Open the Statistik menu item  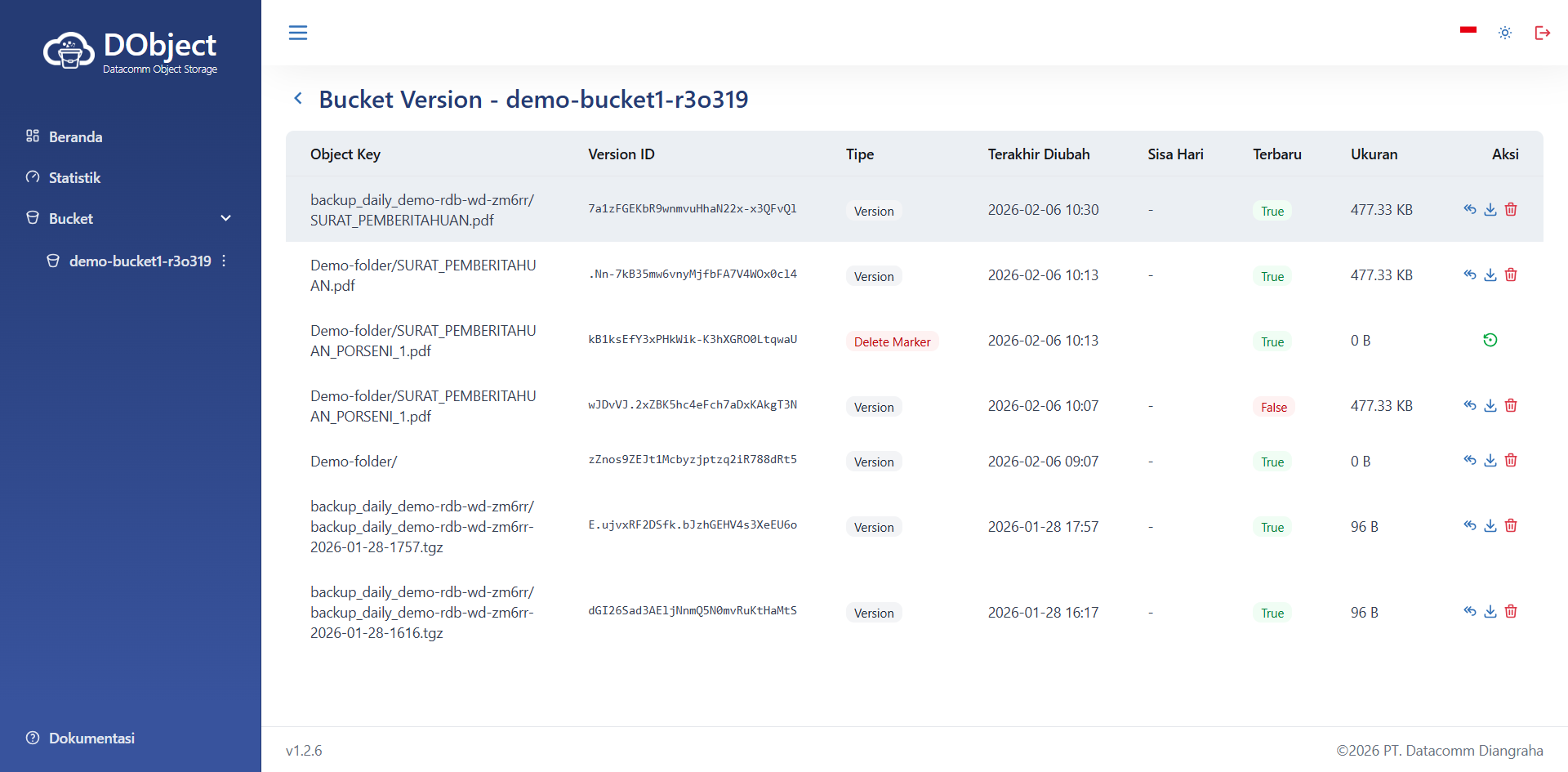[x=74, y=177]
